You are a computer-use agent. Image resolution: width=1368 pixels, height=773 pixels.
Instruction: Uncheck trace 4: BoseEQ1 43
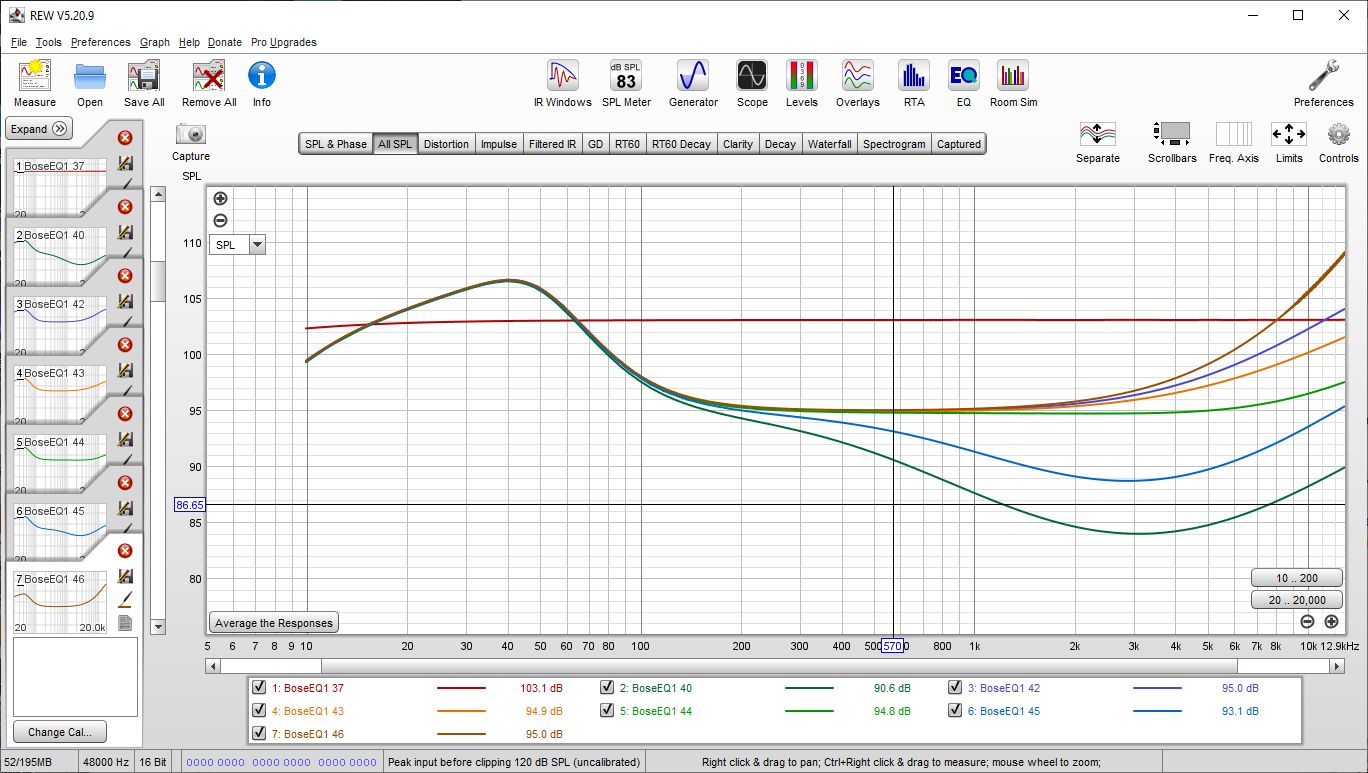pyautogui.click(x=259, y=711)
